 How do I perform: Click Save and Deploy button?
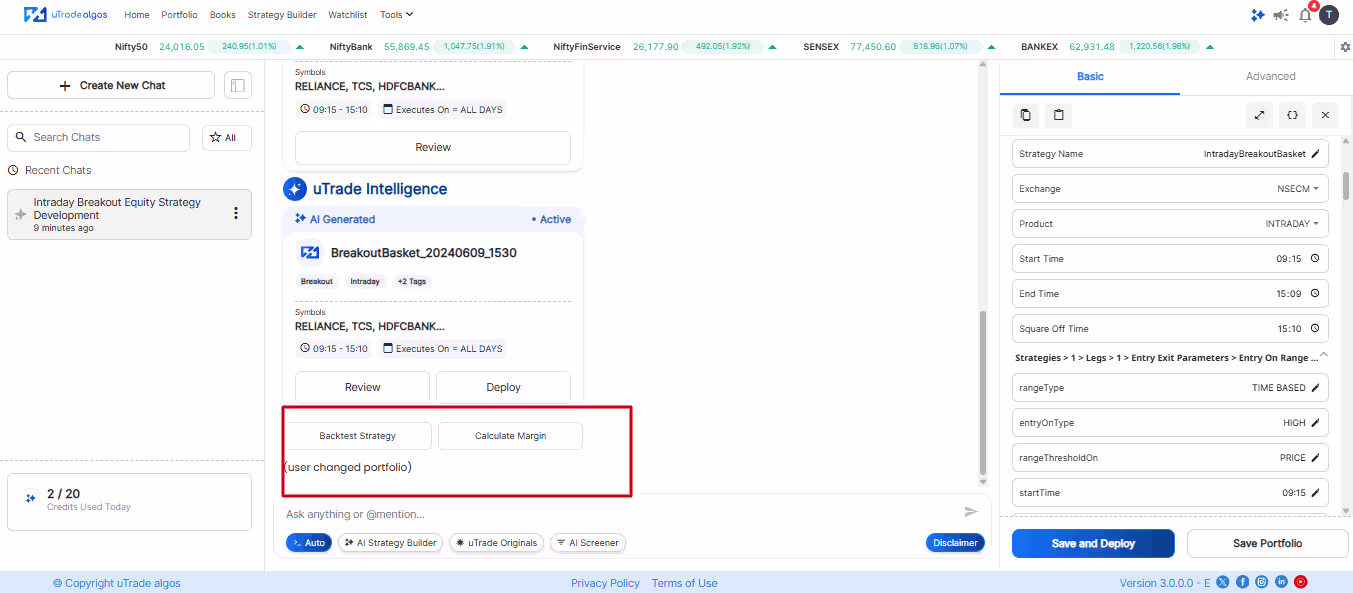(1093, 543)
